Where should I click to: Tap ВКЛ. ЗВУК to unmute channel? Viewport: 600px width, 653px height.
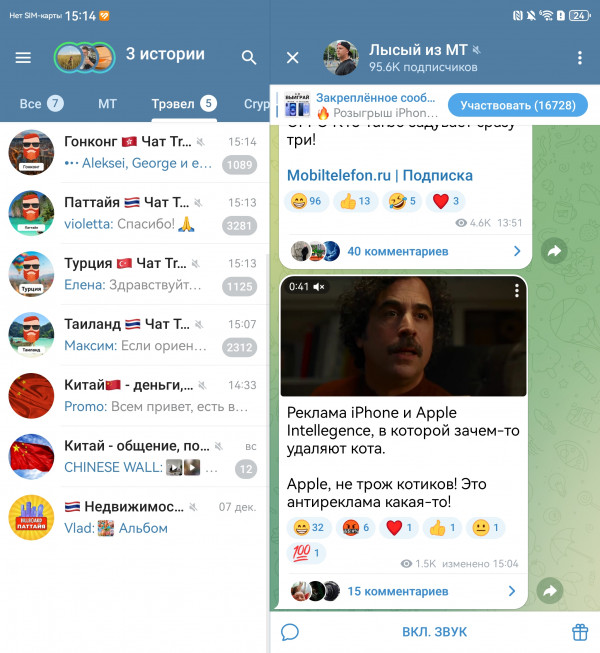point(435,632)
